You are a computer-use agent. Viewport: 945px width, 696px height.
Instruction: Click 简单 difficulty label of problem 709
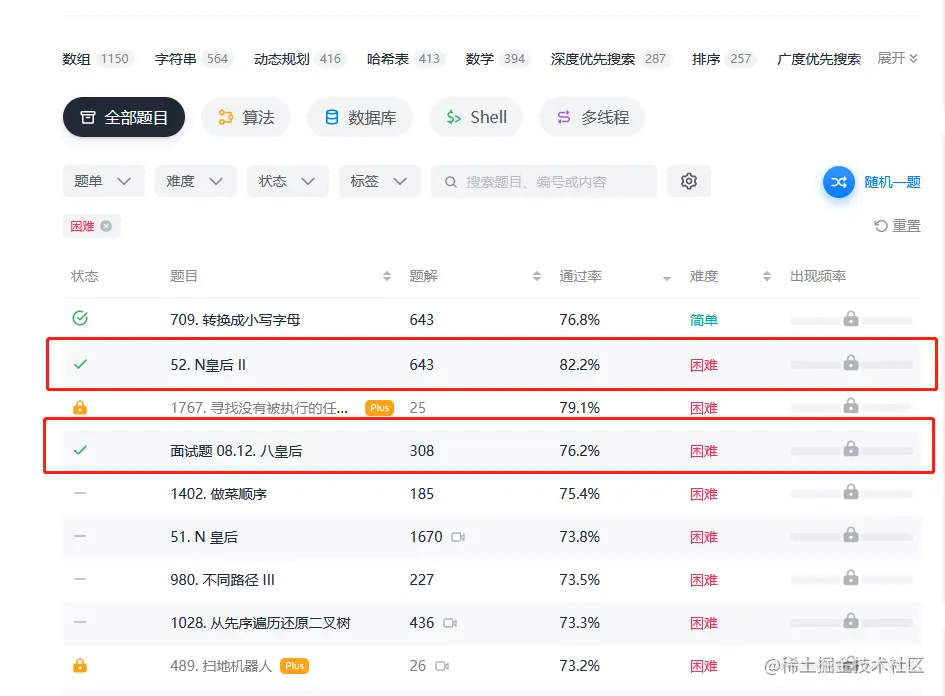tap(704, 319)
